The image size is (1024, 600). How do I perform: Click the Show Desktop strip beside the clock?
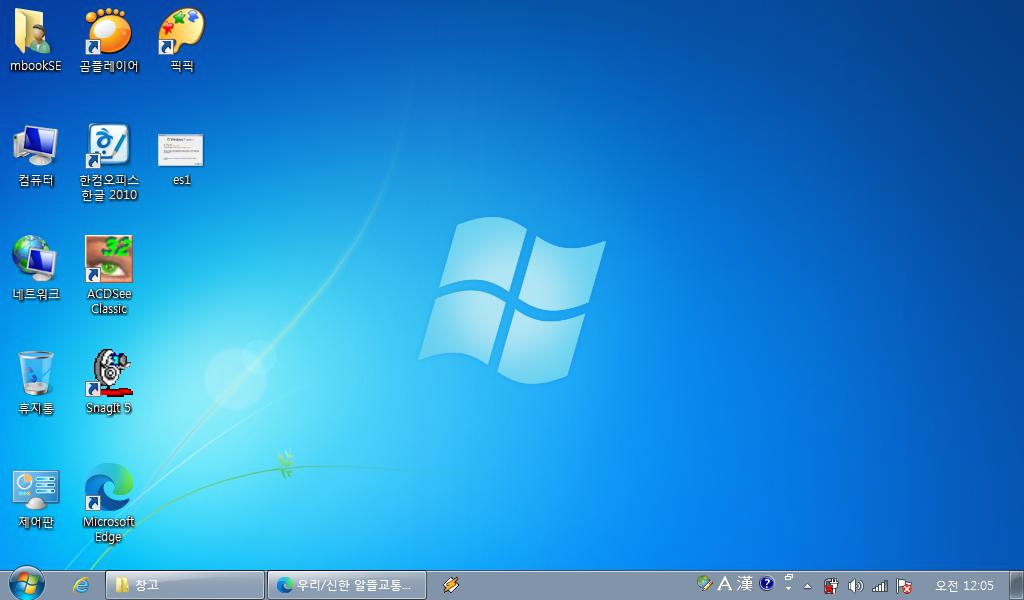point(1016,585)
